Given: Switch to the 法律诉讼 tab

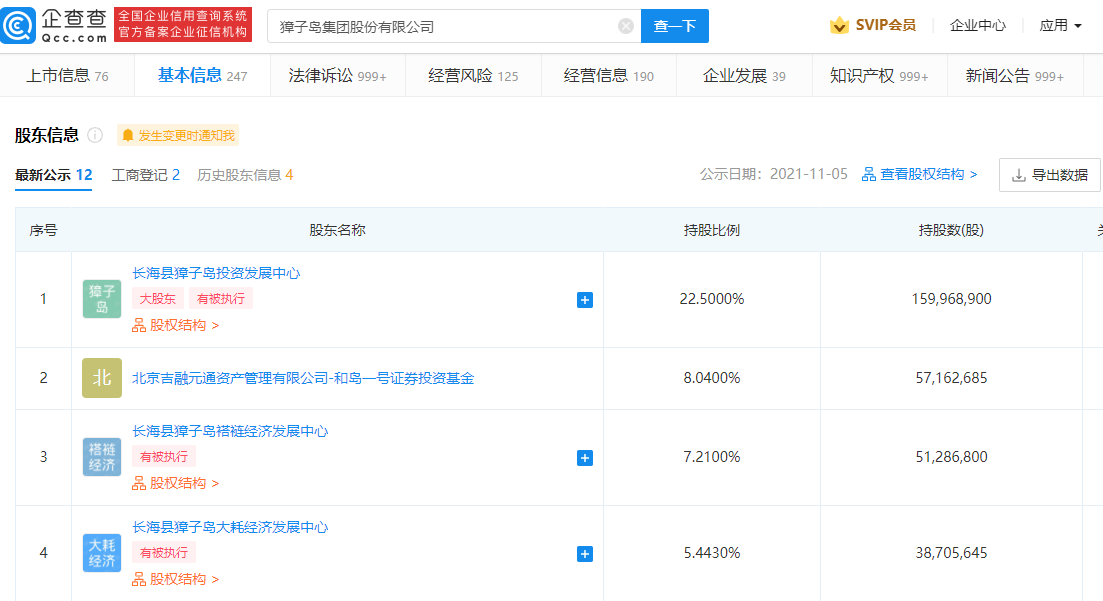Looking at the screenshot, I should point(337,76).
